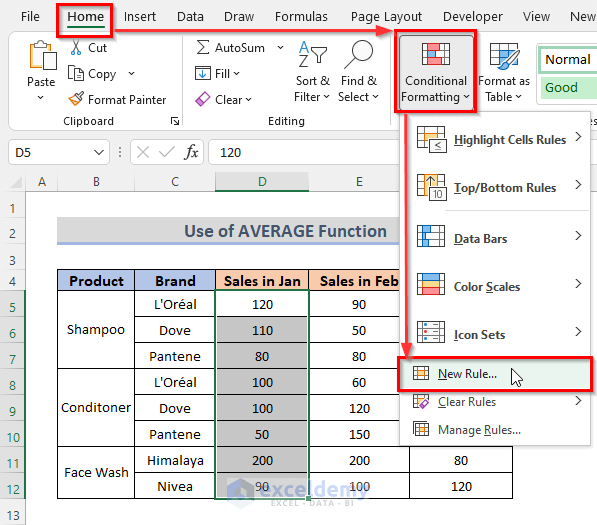Switch to the Insert tab
597x525 pixels.
[140, 17]
